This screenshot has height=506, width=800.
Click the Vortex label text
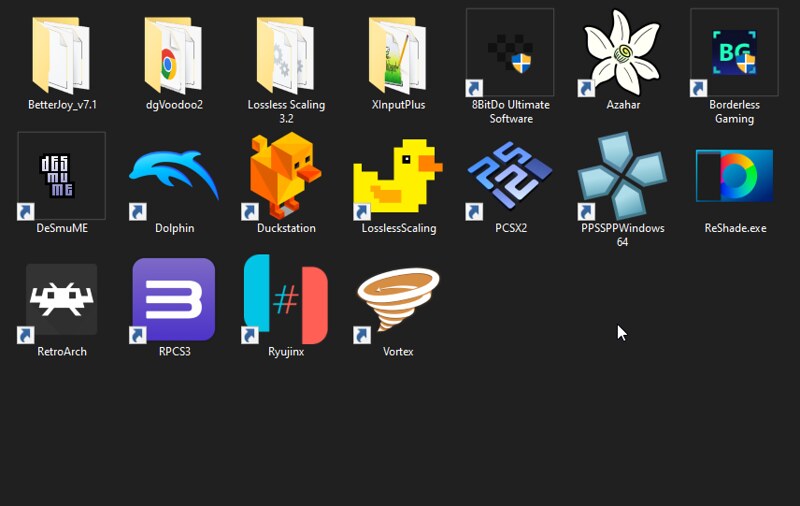point(398,351)
